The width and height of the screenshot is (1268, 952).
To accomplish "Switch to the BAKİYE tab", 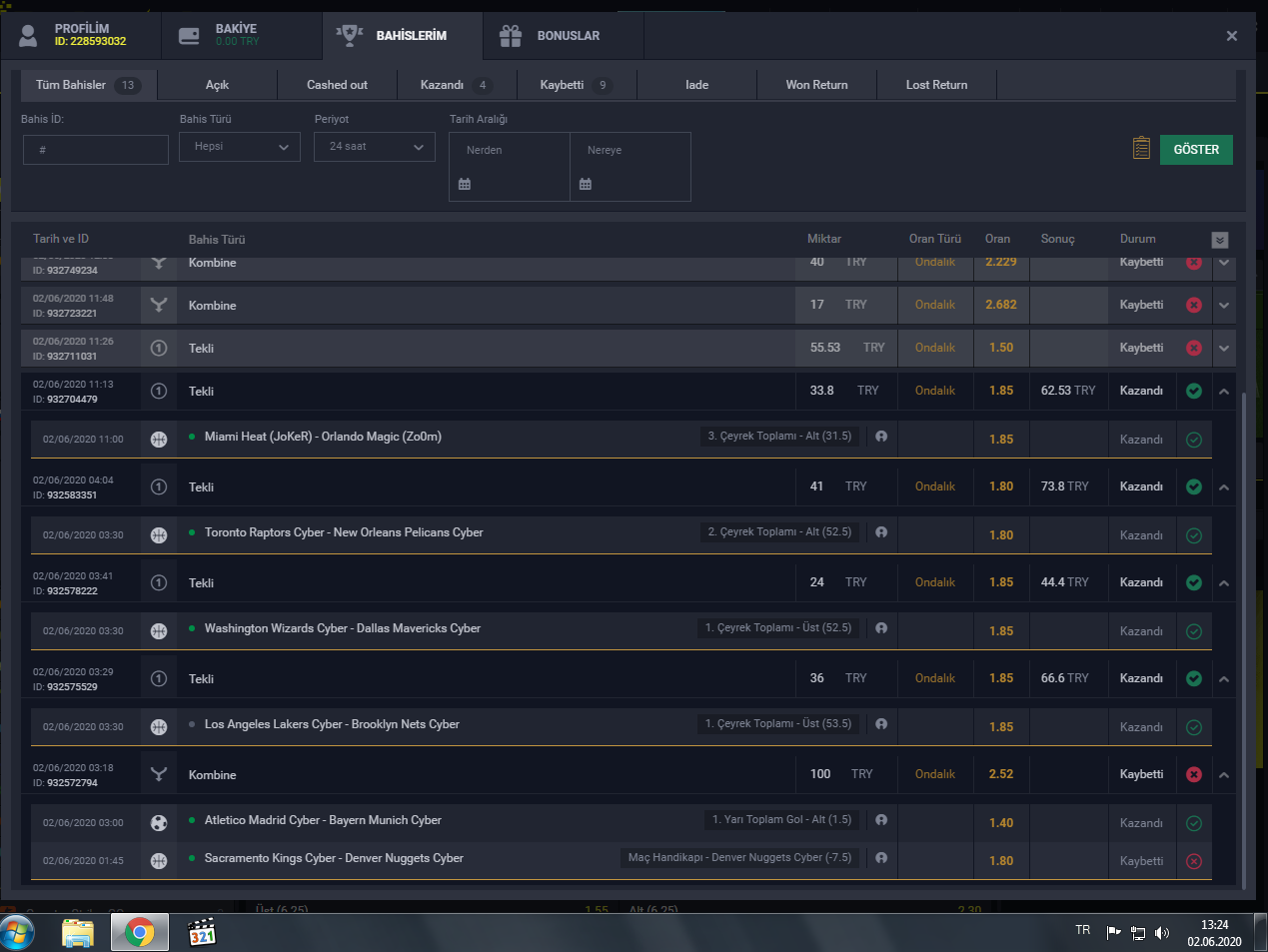I will (x=242, y=36).
